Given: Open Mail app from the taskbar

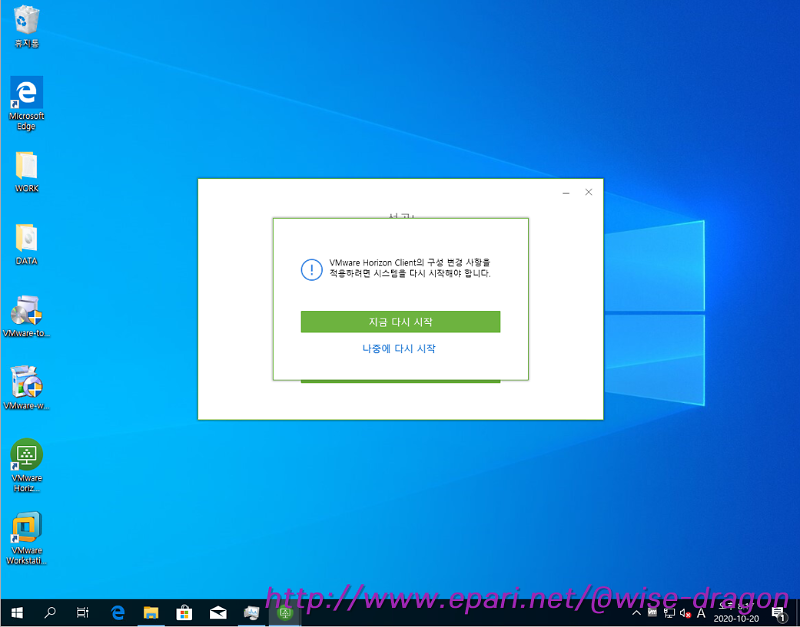Looking at the screenshot, I should 218,613.
